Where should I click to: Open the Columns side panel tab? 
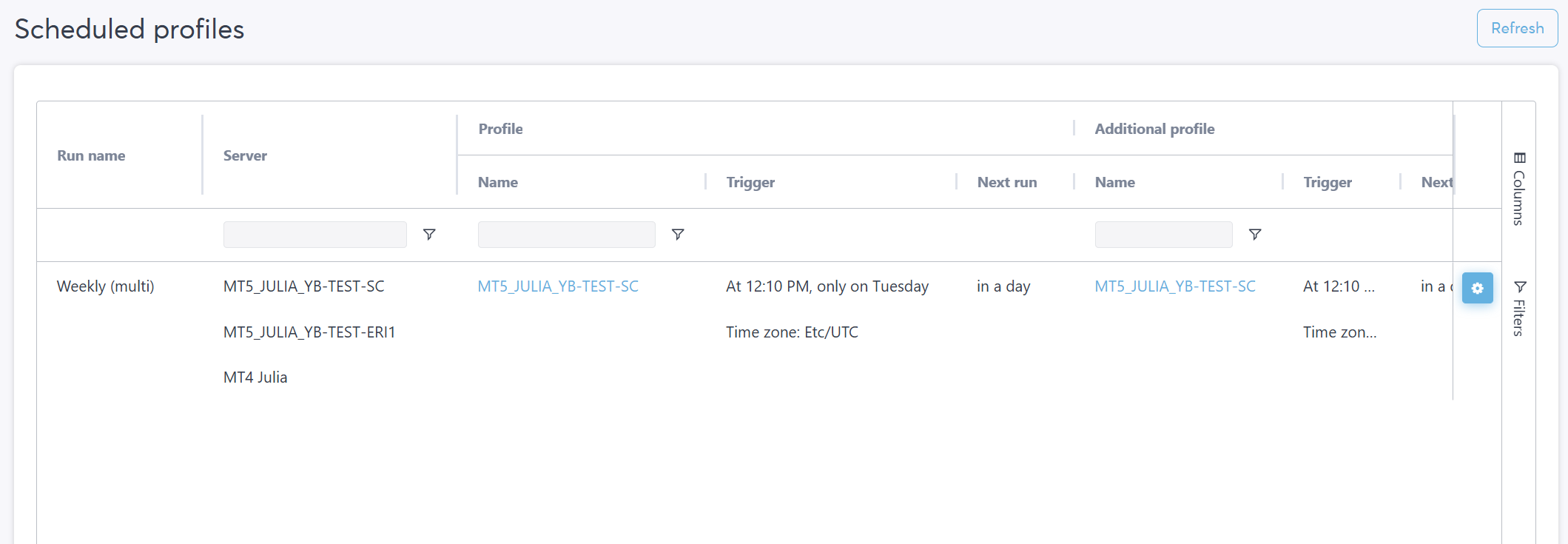[x=1518, y=189]
